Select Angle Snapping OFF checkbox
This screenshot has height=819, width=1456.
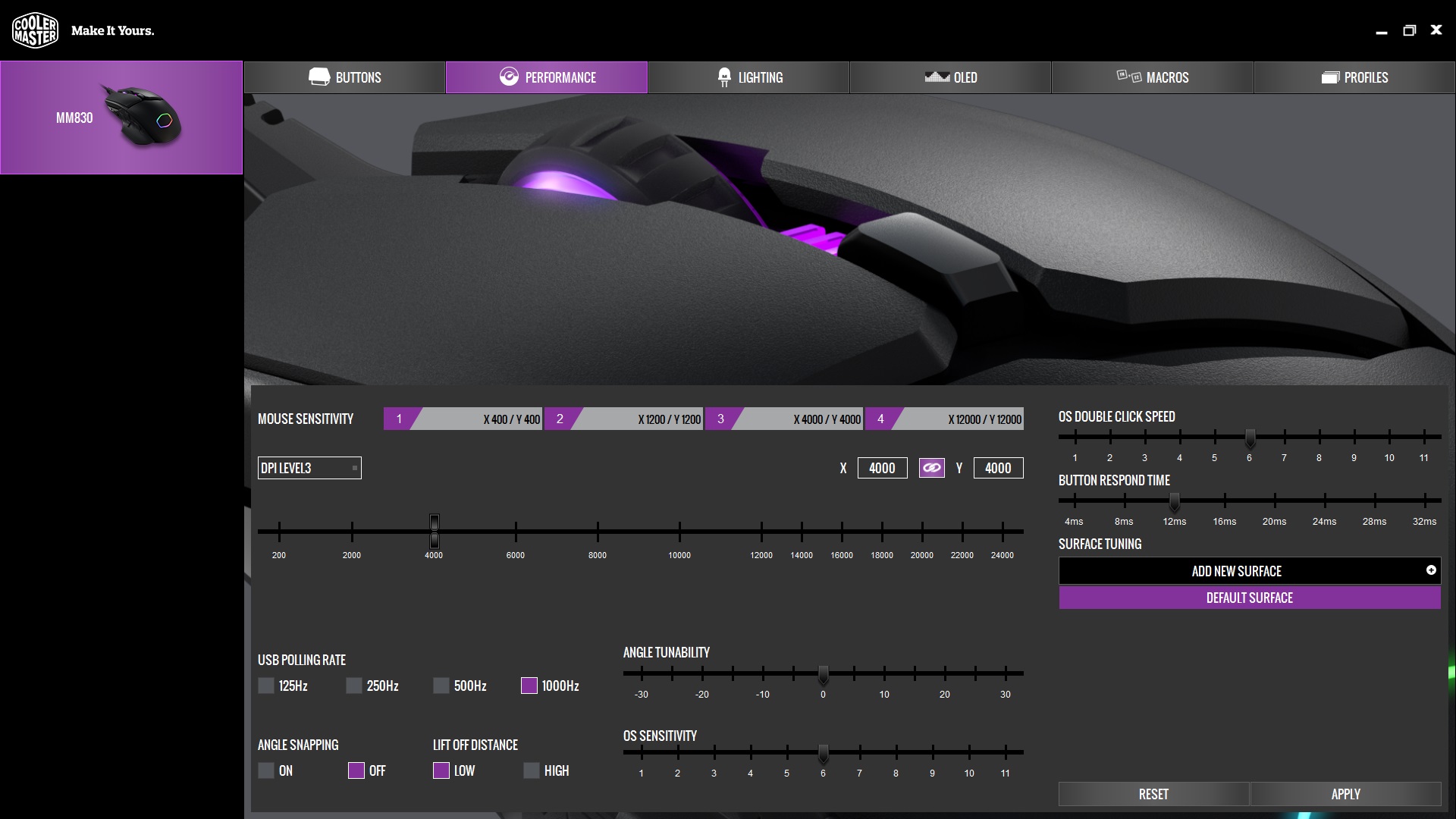pyautogui.click(x=356, y=770)
